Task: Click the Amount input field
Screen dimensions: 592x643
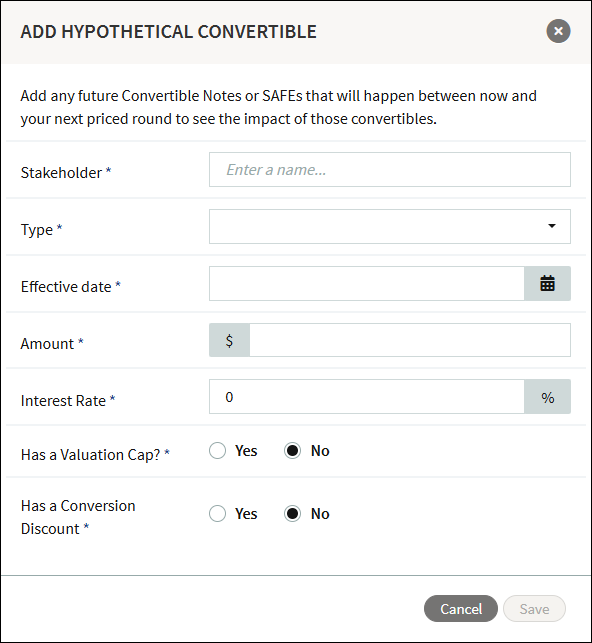Action: point(410,340)
